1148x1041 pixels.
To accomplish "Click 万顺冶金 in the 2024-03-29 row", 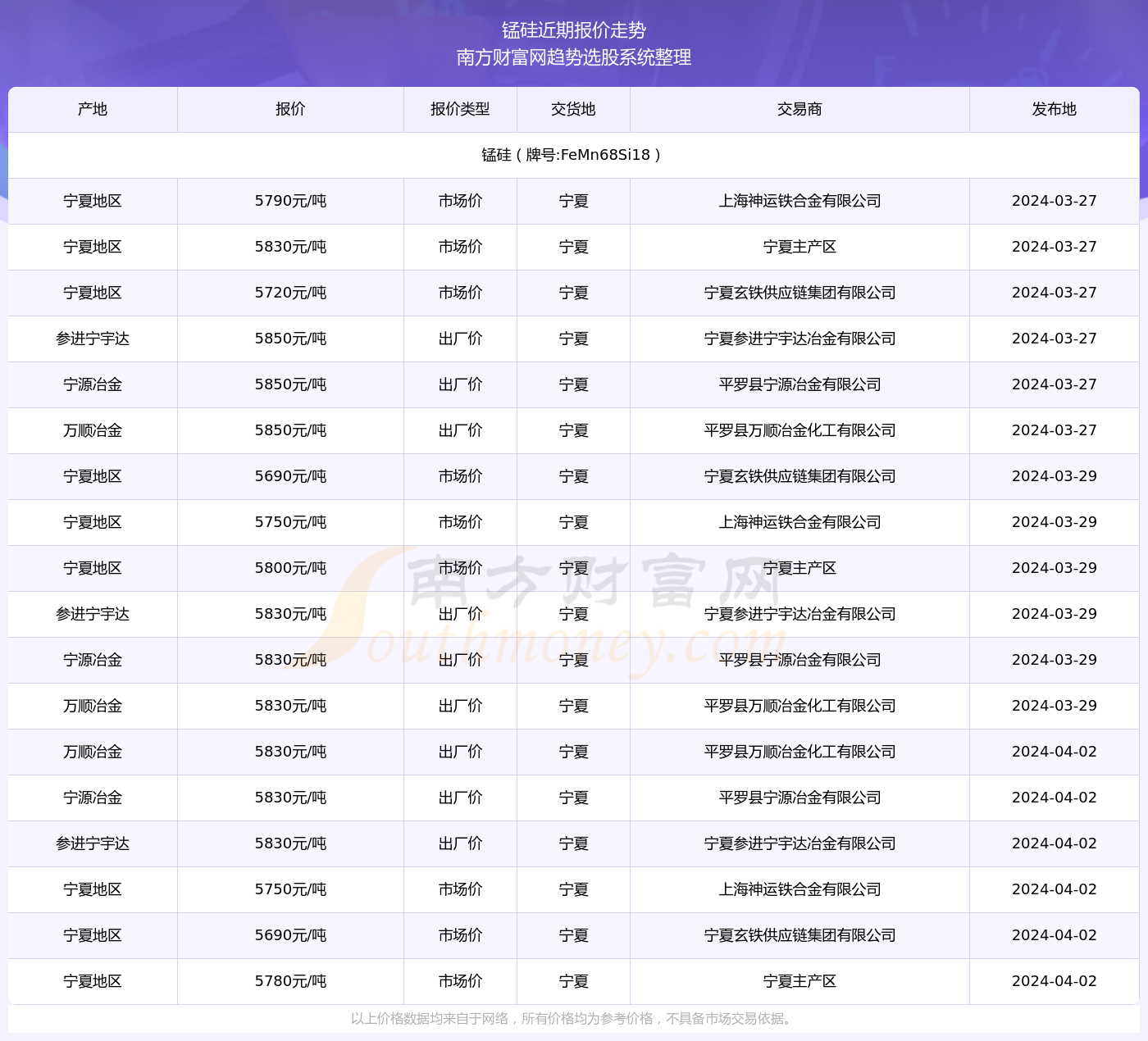I will coord(93,706).
